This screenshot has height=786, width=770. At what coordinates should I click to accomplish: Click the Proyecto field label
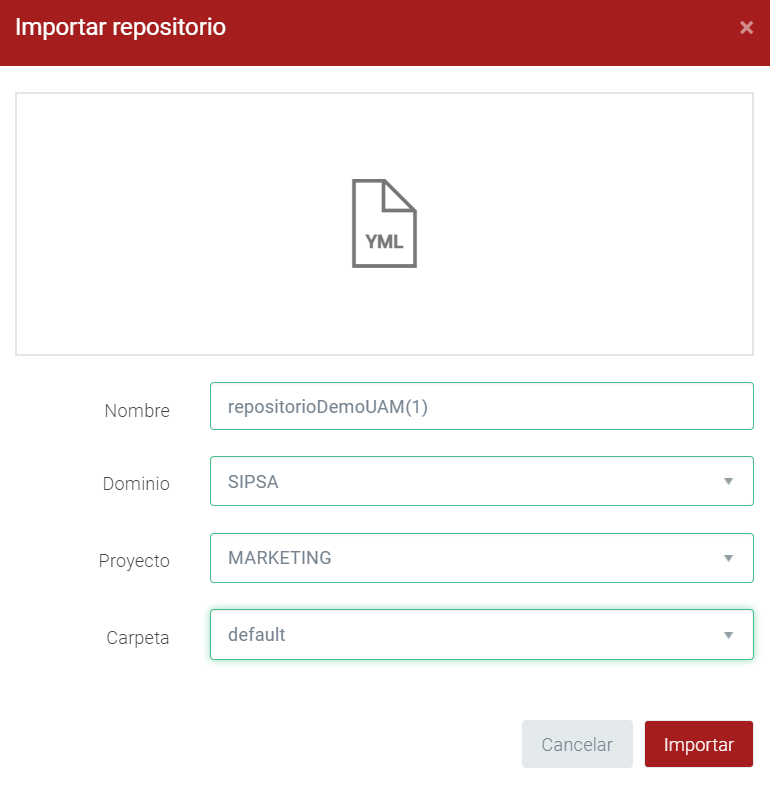click(134, 561)
